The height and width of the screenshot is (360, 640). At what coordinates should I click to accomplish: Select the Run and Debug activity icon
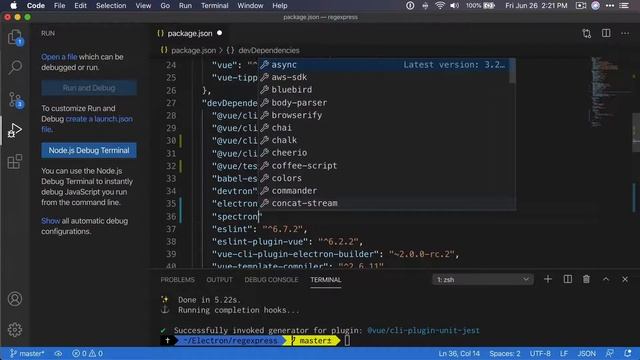(x=15, y=130)
